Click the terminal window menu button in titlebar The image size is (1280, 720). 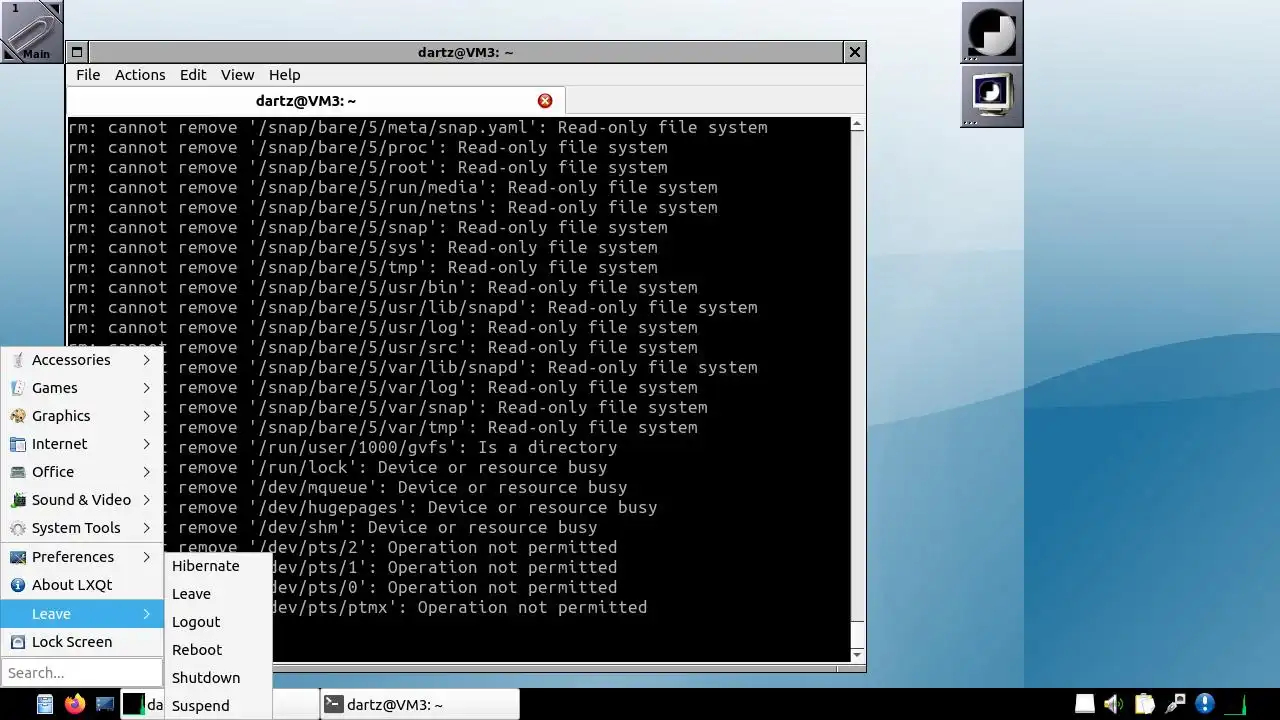click(77, 52)
